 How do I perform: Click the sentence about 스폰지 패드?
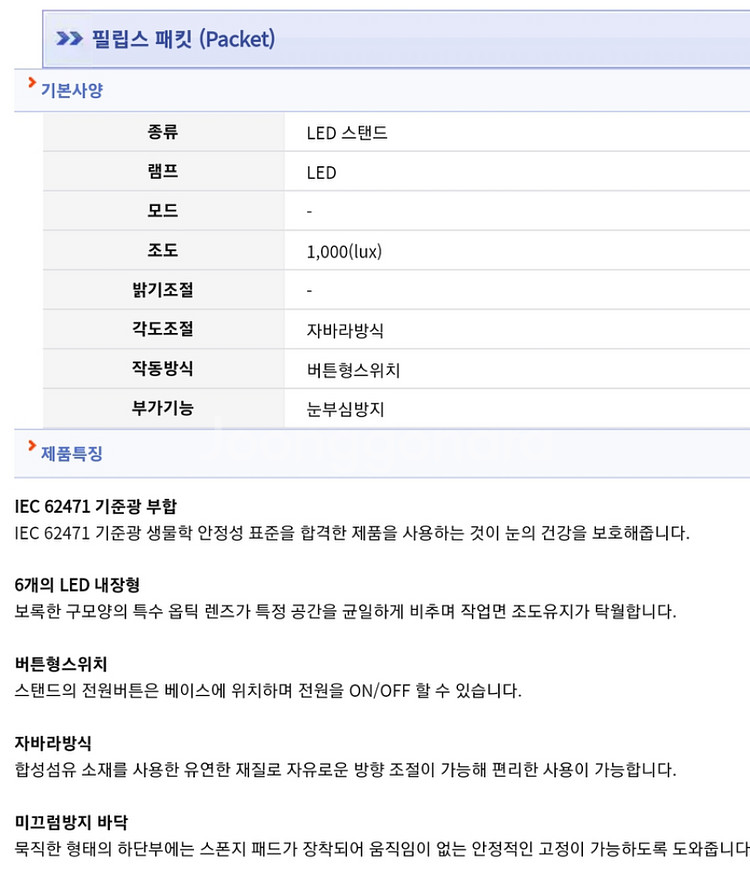(382, 849)
